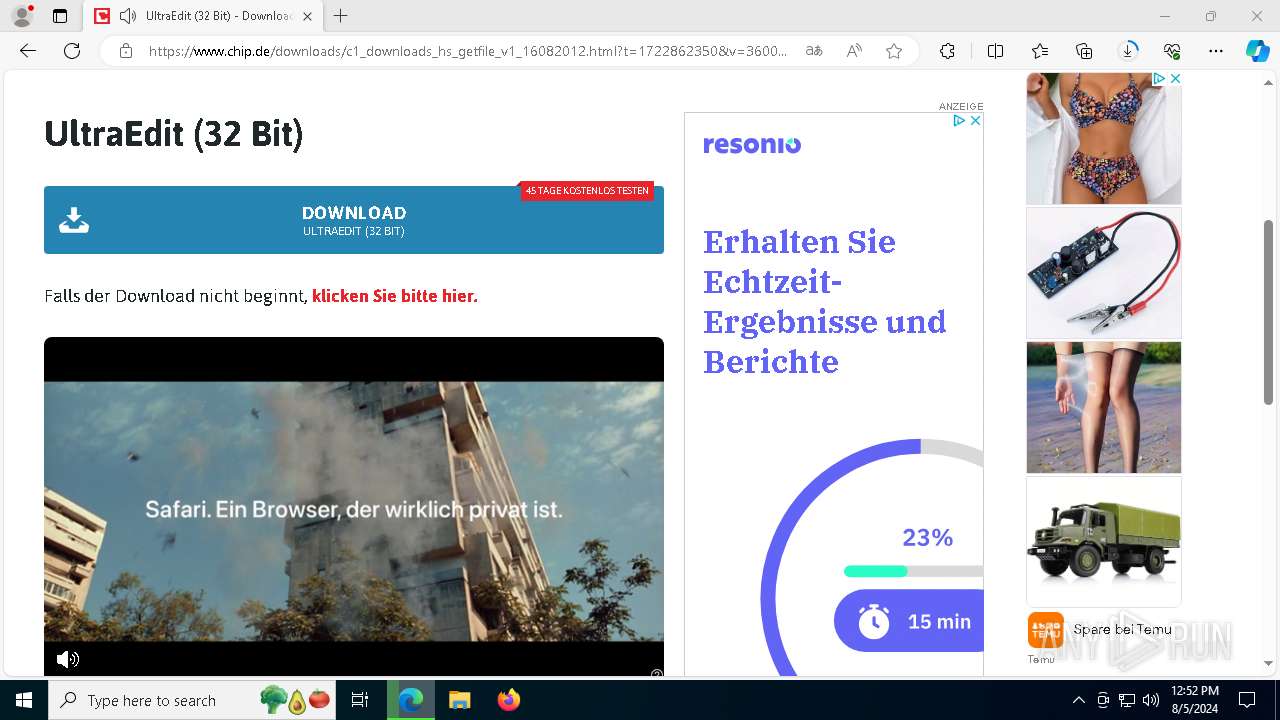The image size is (1280, 720).
Task: Open the stockings product thumbnail
Action: tap(1104, 407)
